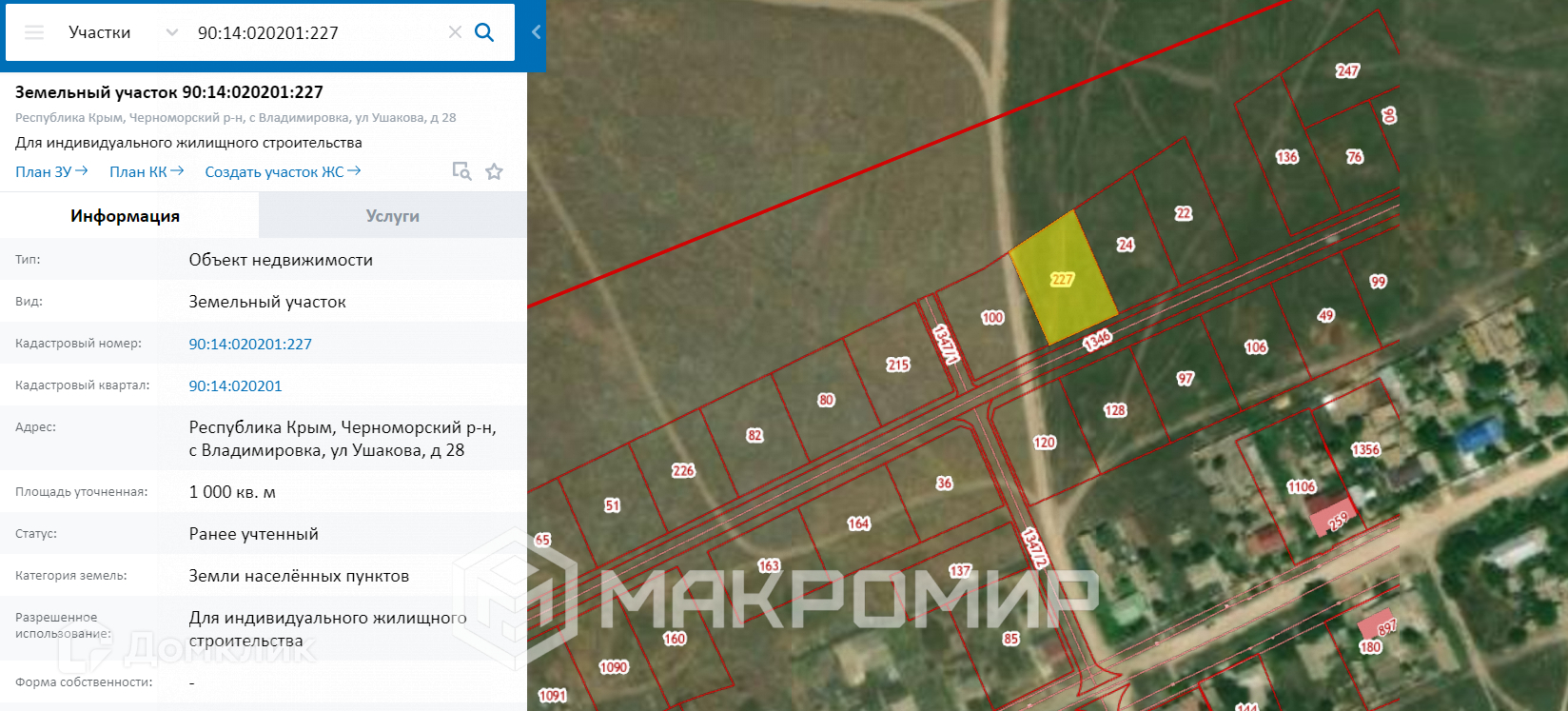Screen dimensions: 1568x711
Task: Select parcel 163 on the map
Action: click(x=769, y=565)
